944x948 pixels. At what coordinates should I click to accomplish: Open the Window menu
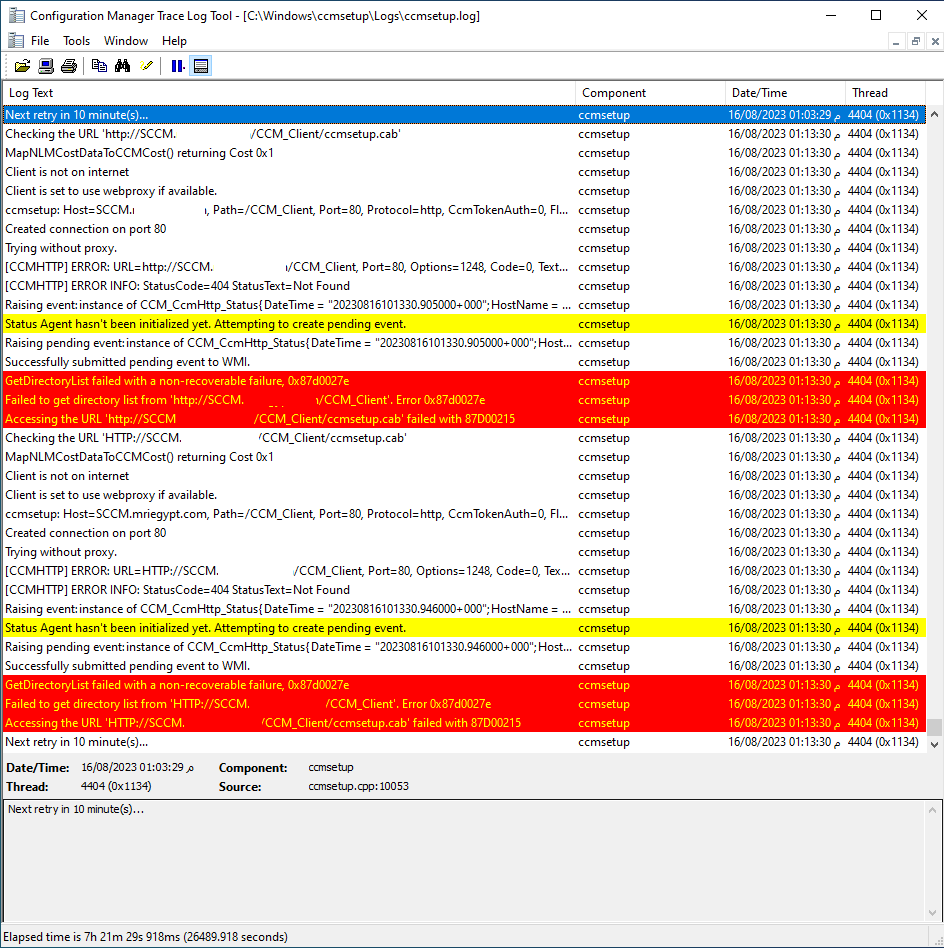click(x=126, y=41)
